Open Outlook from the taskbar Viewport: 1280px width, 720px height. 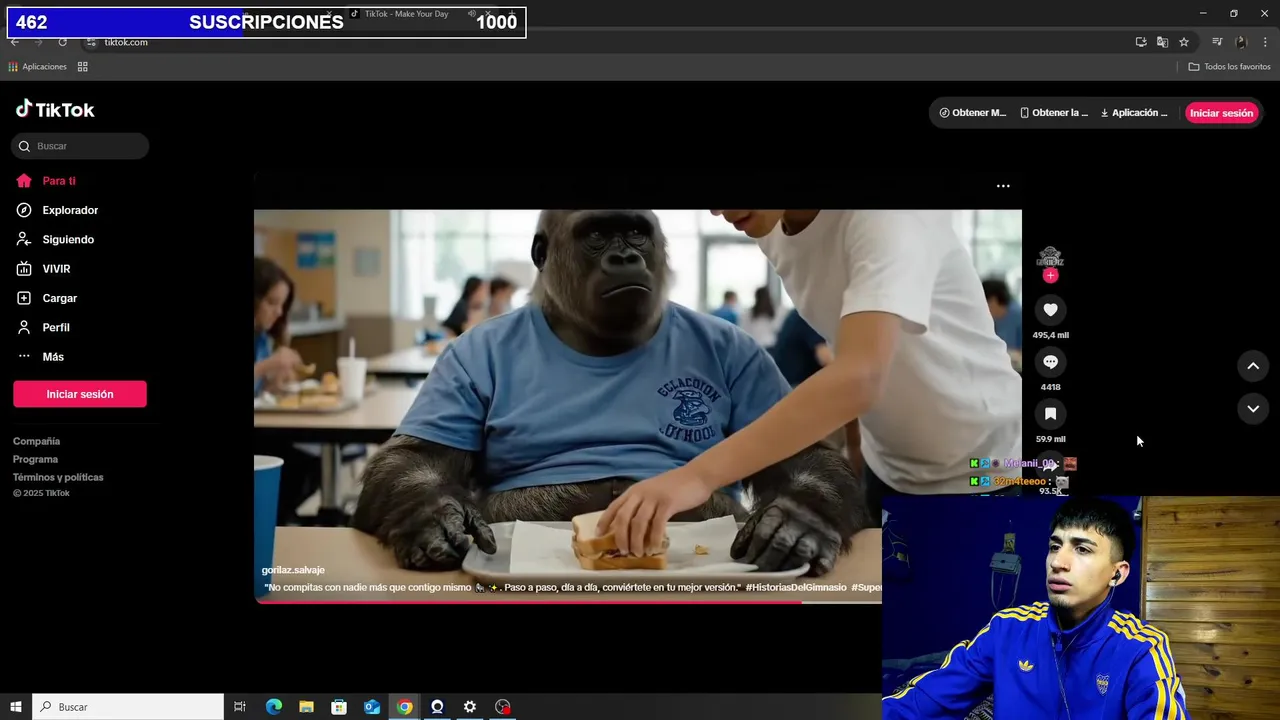[372, 707]
